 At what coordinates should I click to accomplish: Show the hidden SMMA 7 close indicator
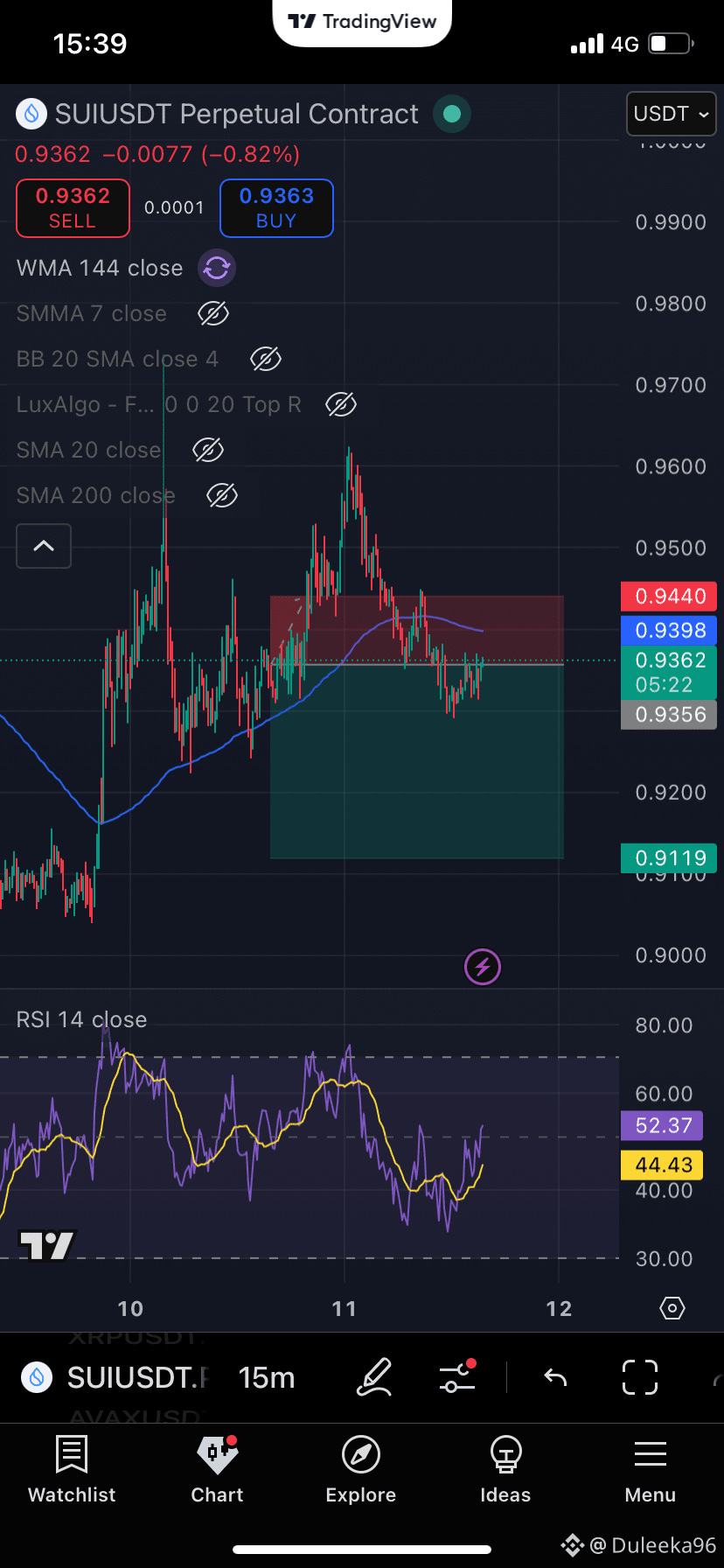[x=213, y=313]
